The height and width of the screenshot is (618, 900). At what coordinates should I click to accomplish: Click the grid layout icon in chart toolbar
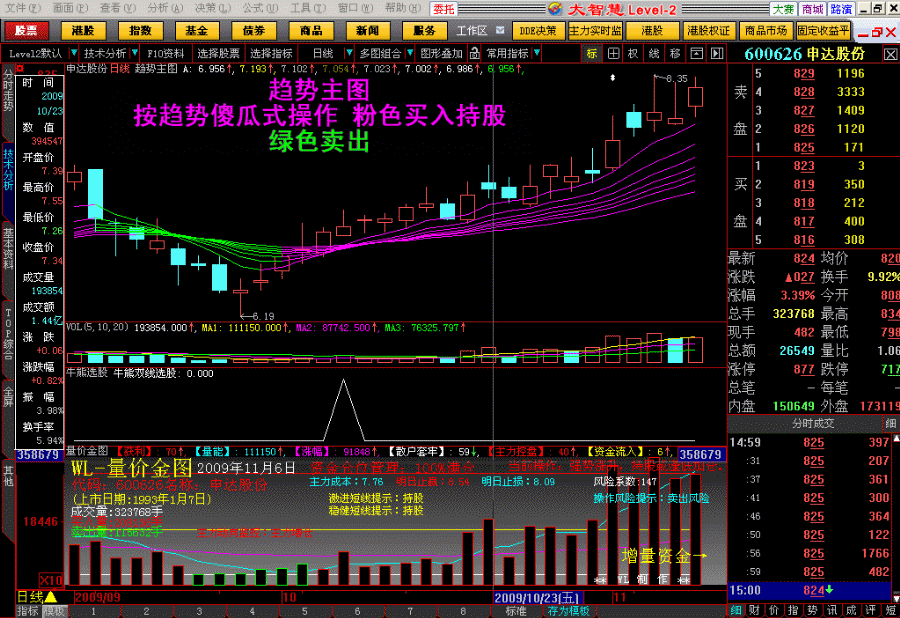pos(613,53)
